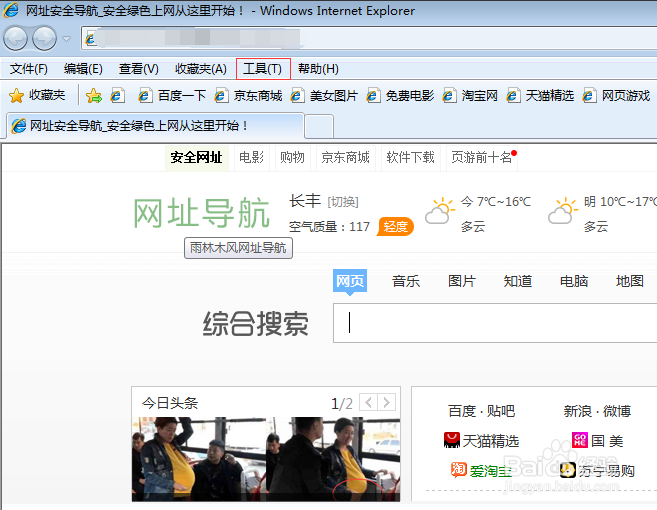
Task: Click the IE logo in title bar
Action: [10, 10]
